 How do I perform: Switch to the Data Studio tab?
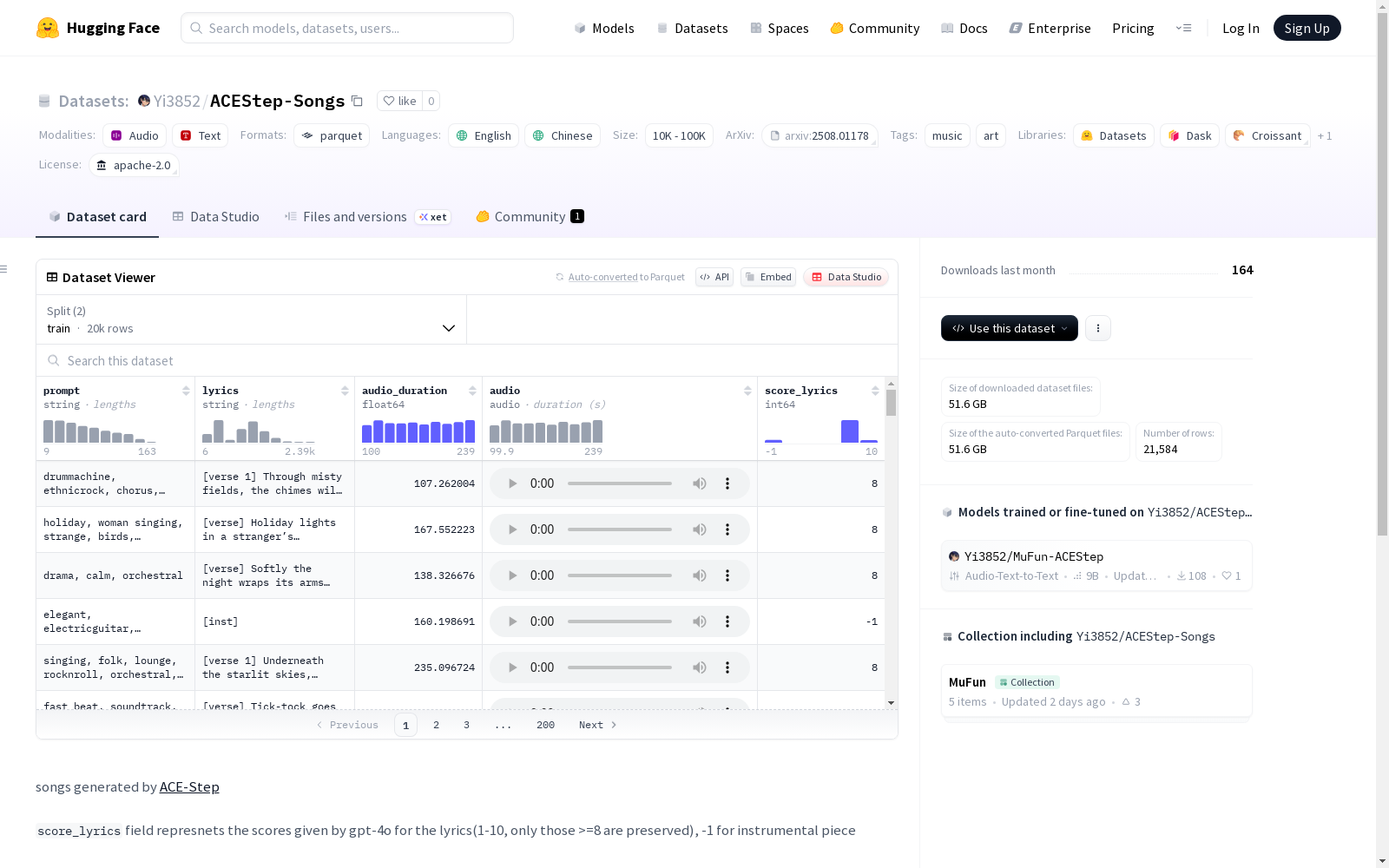(216, 217)
